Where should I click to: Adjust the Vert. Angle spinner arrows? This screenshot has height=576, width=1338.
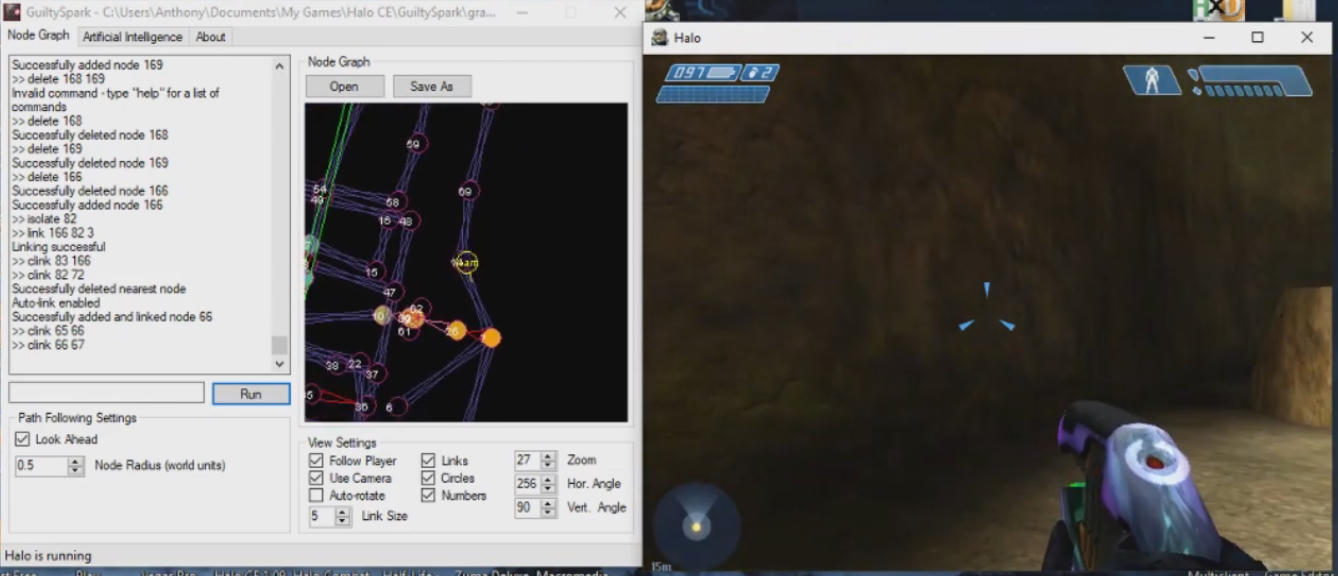click(547, 508)
